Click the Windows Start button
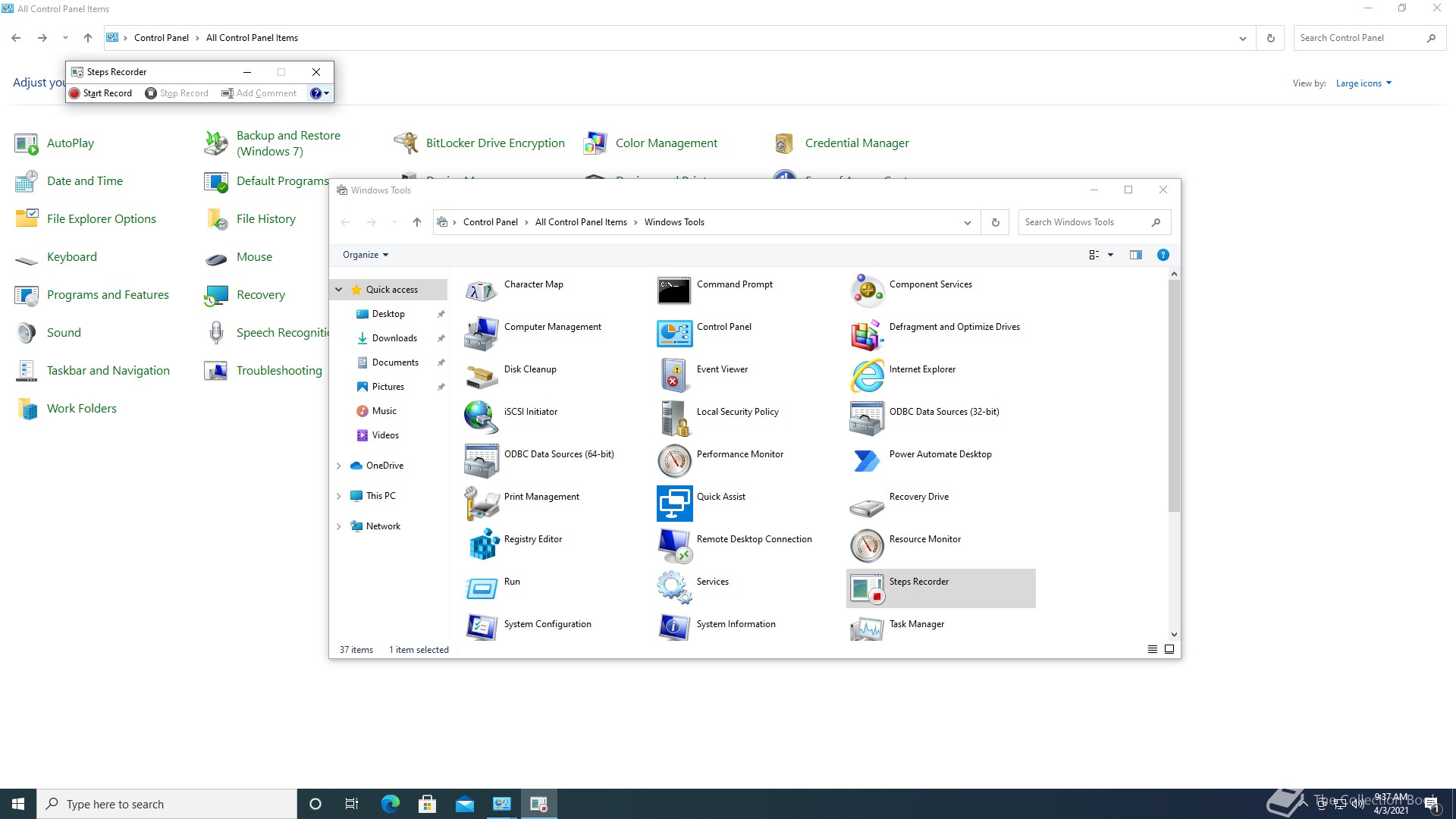 (x=18, y=804)
